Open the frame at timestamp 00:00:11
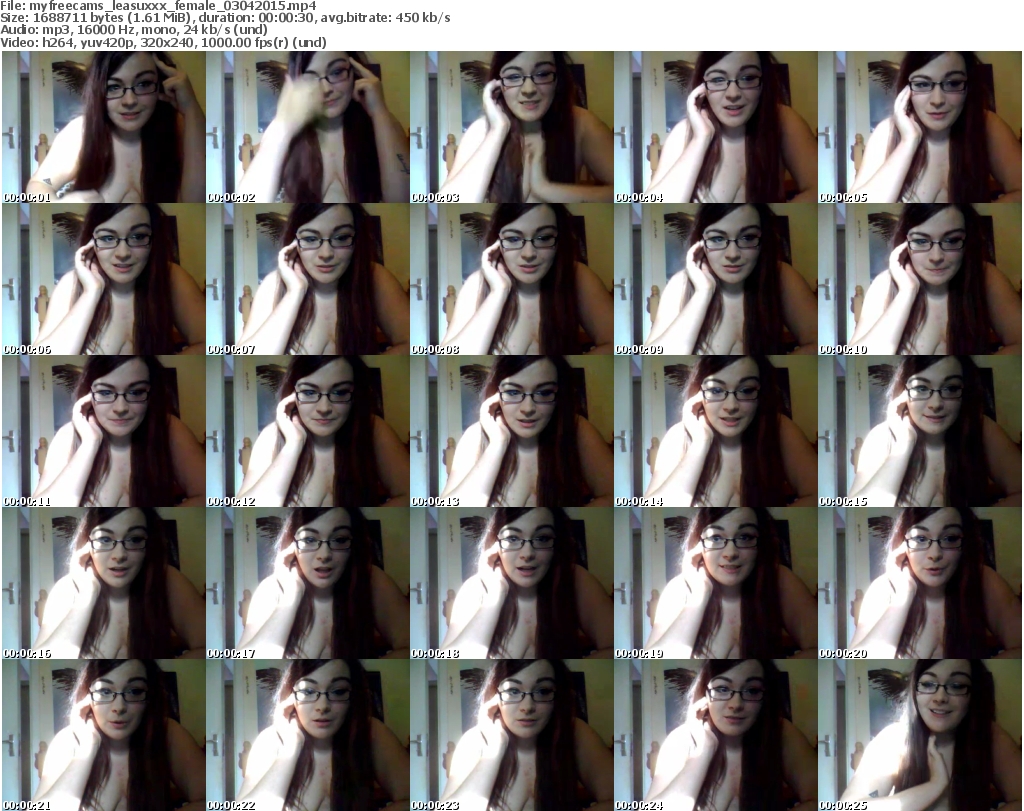The width and height of the screenshot is (1024, 811). coord(104,431)
